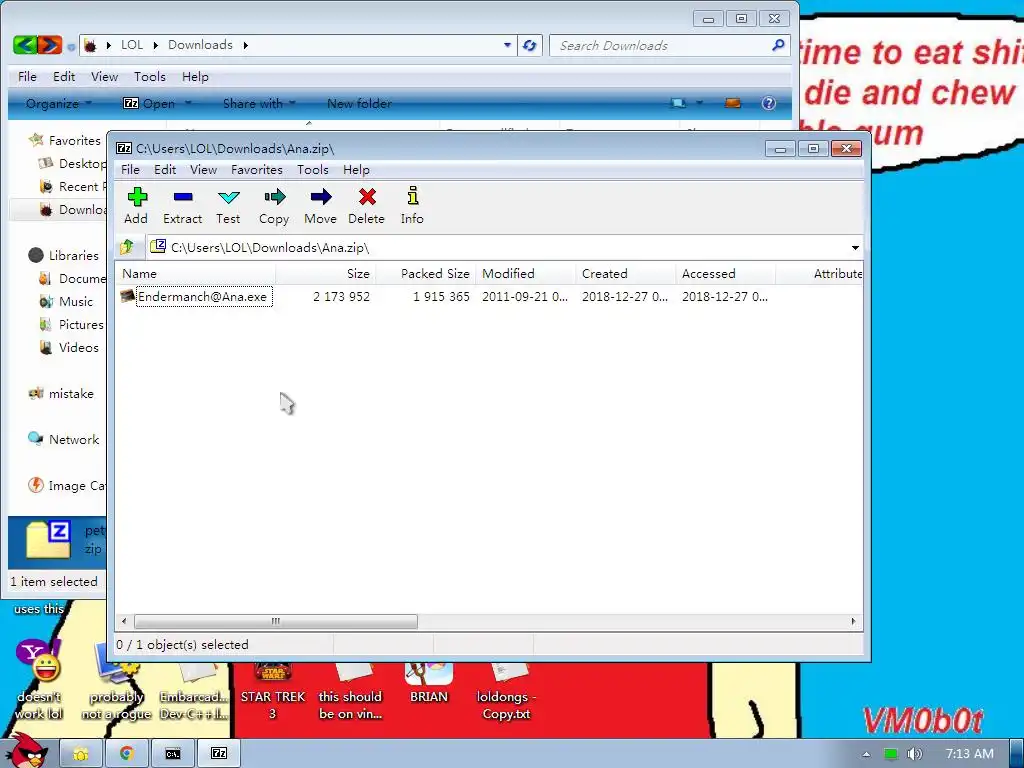Open command prompt taskbar button
1024x768 pixels.
(172, 754)
